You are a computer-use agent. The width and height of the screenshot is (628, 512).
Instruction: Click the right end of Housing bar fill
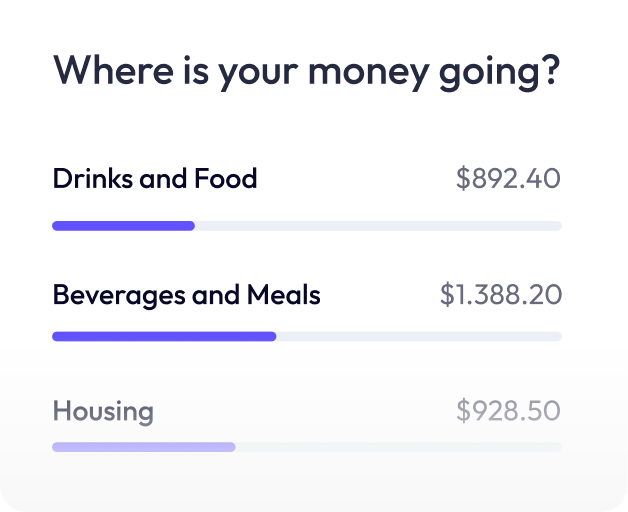click(x=232, y=447)
